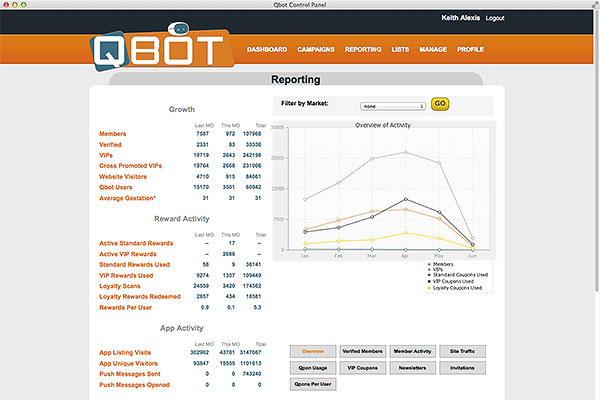Go to the Reporting menu item
Image resolution: width=600 pixels, height=400 pixels.
click(x=363, y=49)
